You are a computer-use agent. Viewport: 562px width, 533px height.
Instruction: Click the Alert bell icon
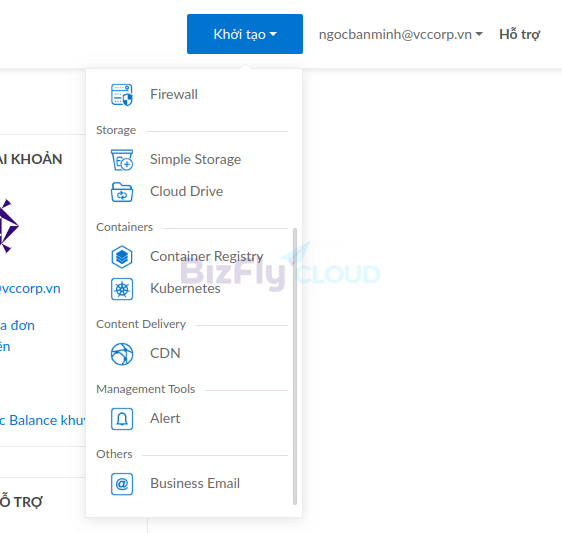(122, 419)
